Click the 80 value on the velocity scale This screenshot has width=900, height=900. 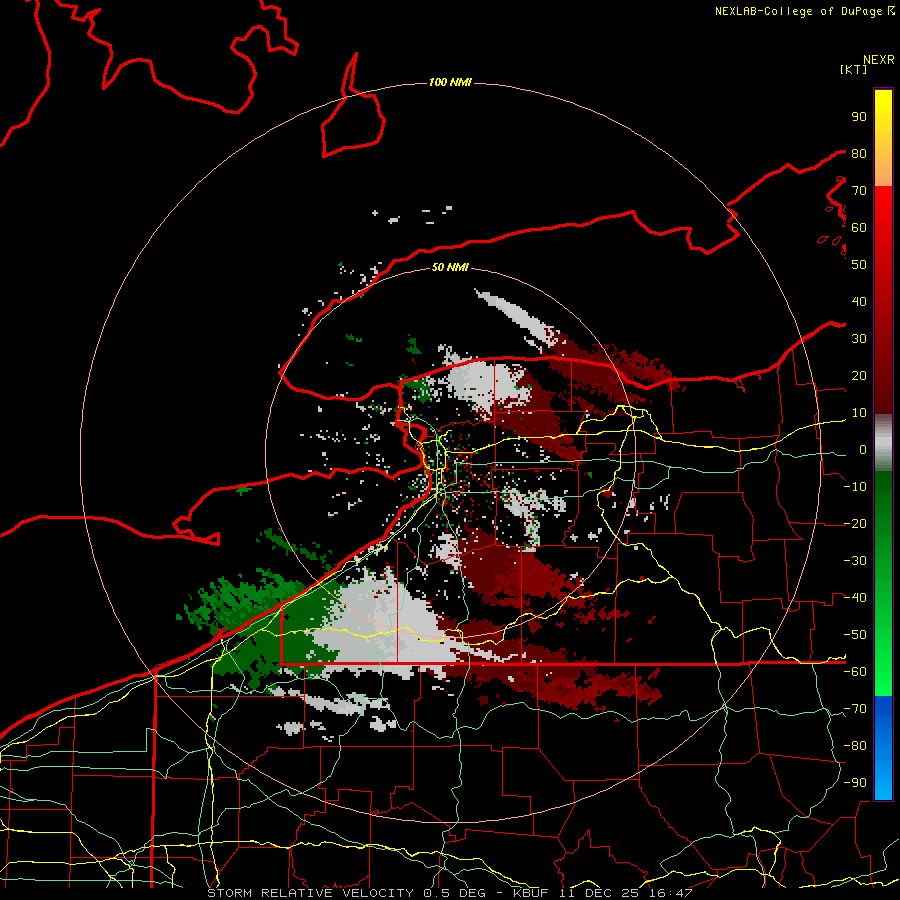click(x=859, y=154)
